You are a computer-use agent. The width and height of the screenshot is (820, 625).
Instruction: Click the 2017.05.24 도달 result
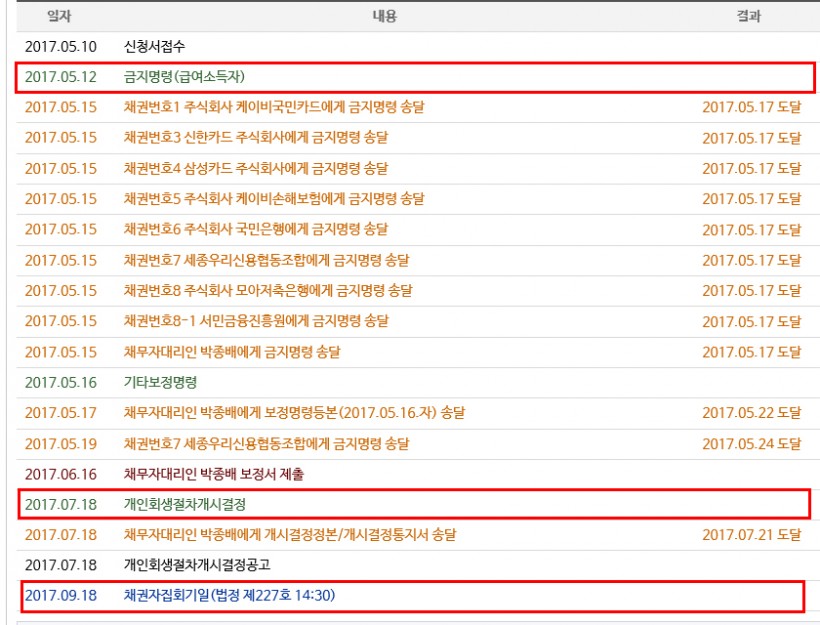coord(751,444)
